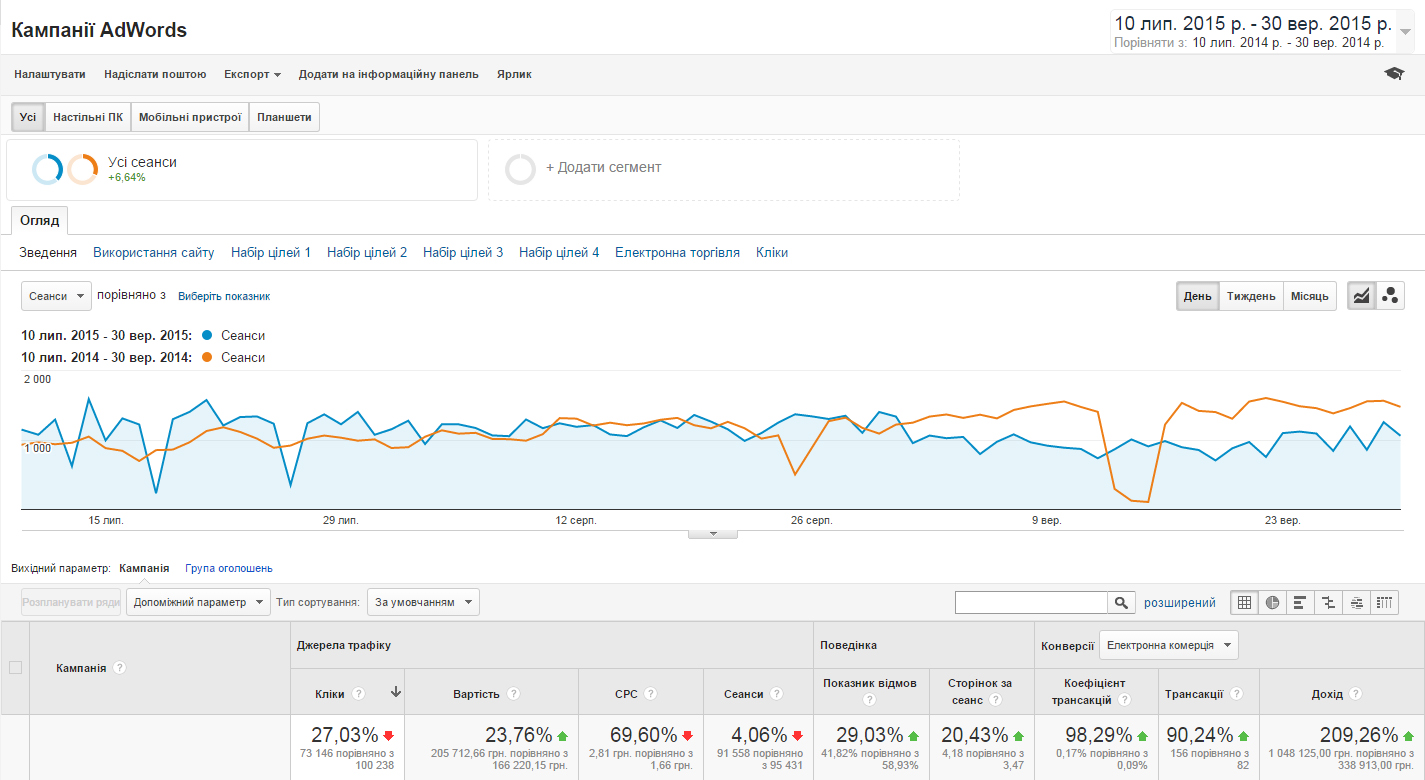Viewport: 1425px width, 780px height.
Task: Switch to Електронна торгівля view
Action: click(677, 253)
